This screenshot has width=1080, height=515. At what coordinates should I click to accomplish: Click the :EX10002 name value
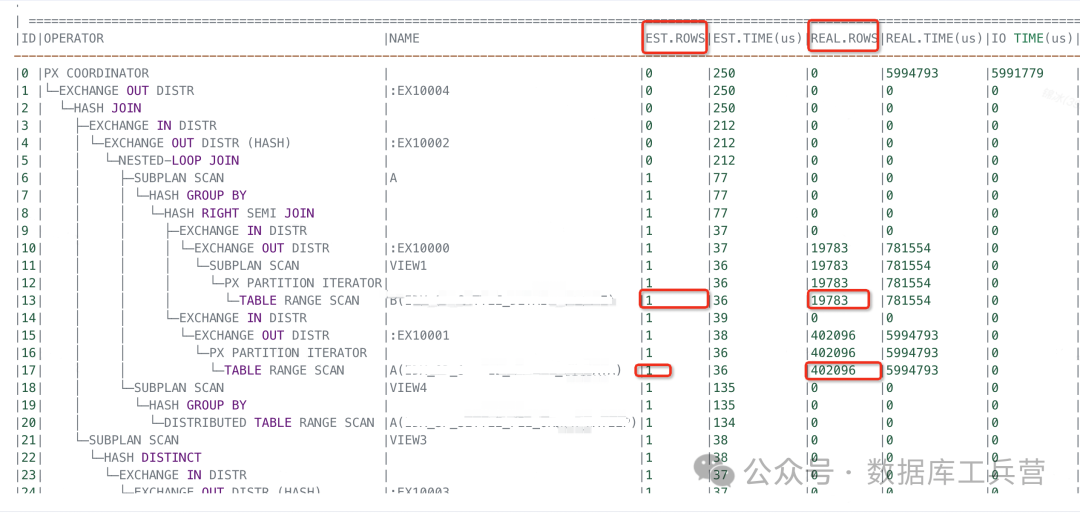click(419, 143)
